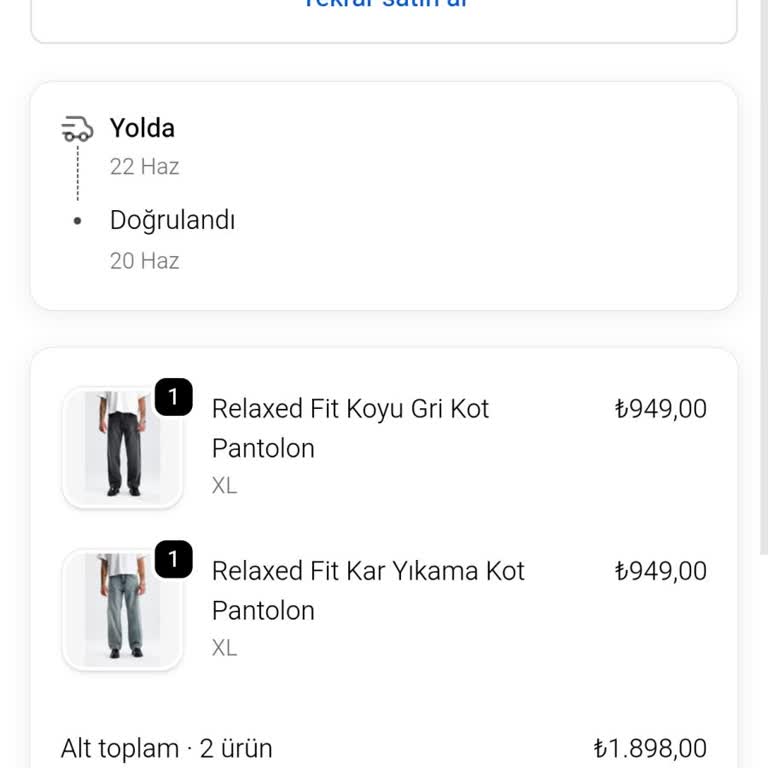Click the ₺949,00 price of grey jeans
Image resolution: width=768 pixels, height=768 pixels.
click(x=661, y=408)
